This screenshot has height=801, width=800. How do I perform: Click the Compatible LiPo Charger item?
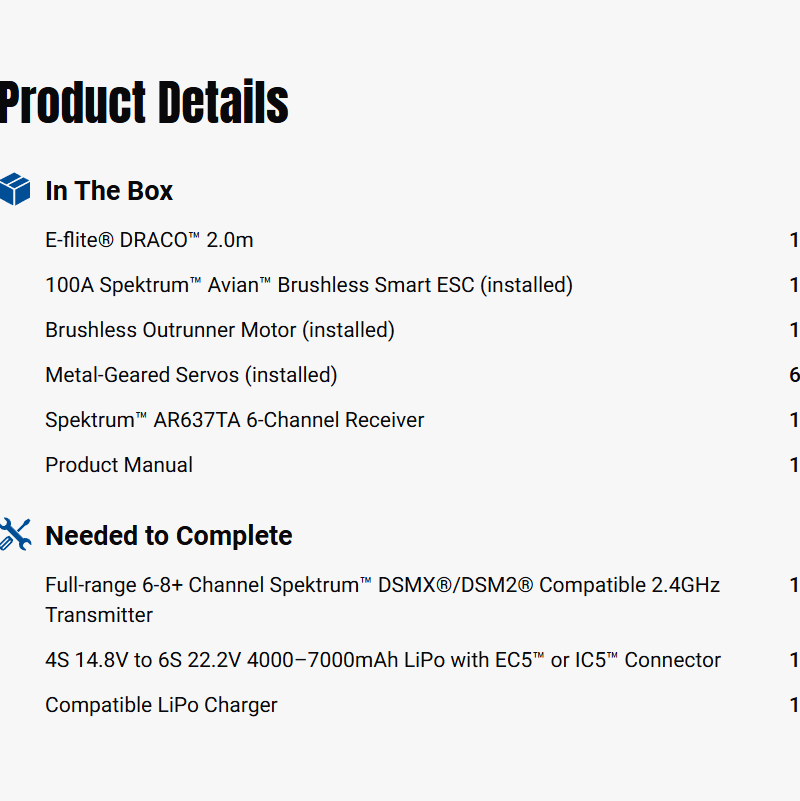coord(161,705)
